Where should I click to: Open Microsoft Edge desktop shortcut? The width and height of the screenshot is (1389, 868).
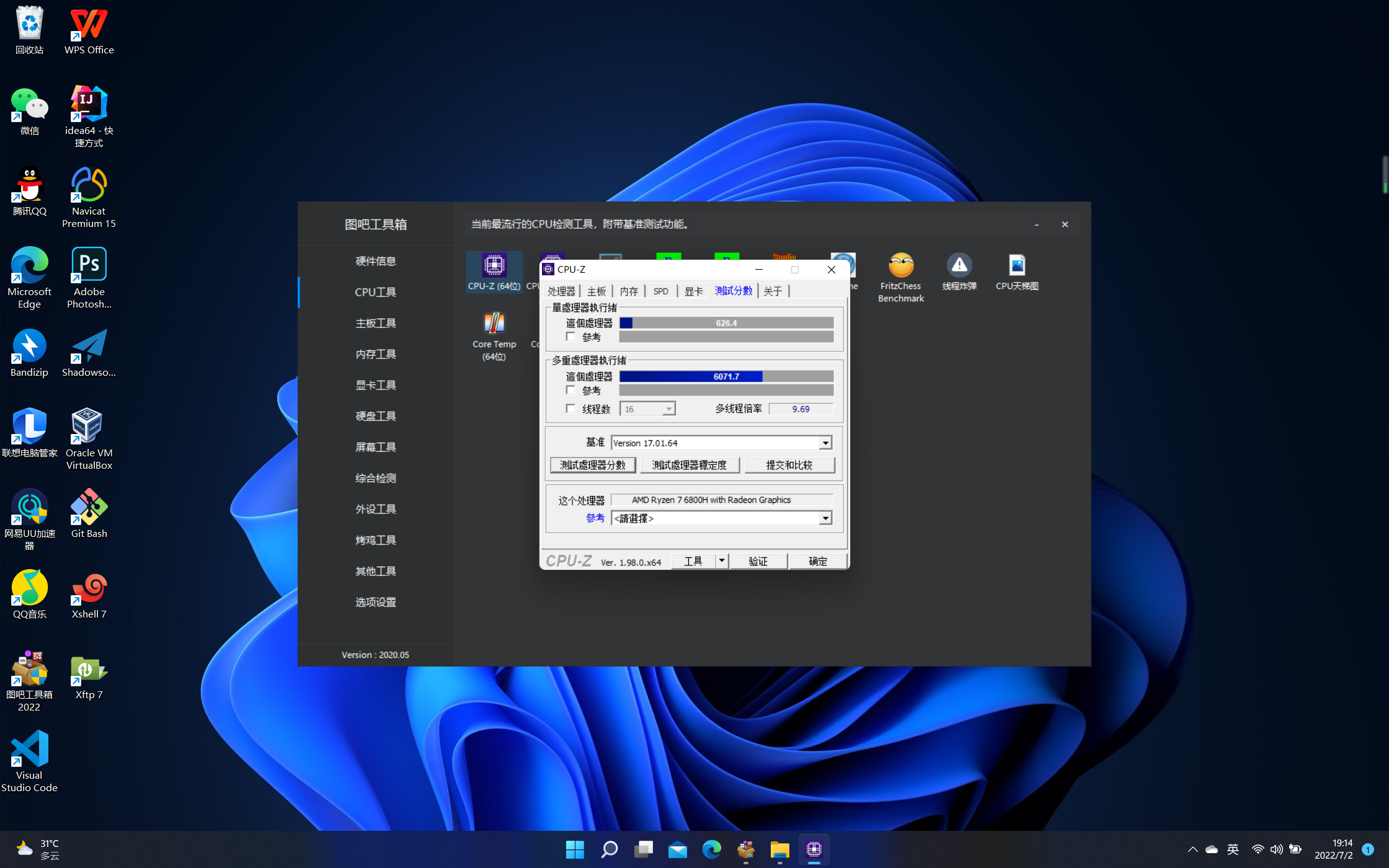(29, 278)
